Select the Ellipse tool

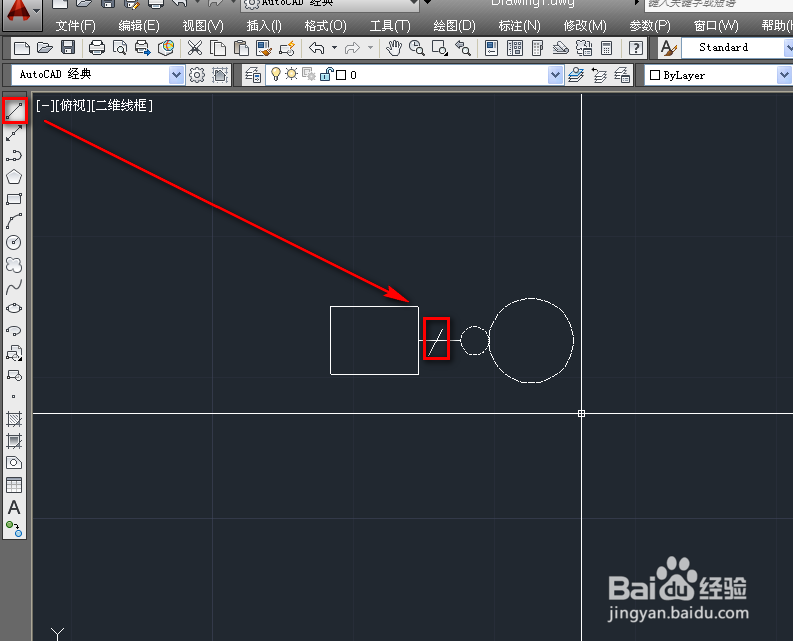click(14, 308)
